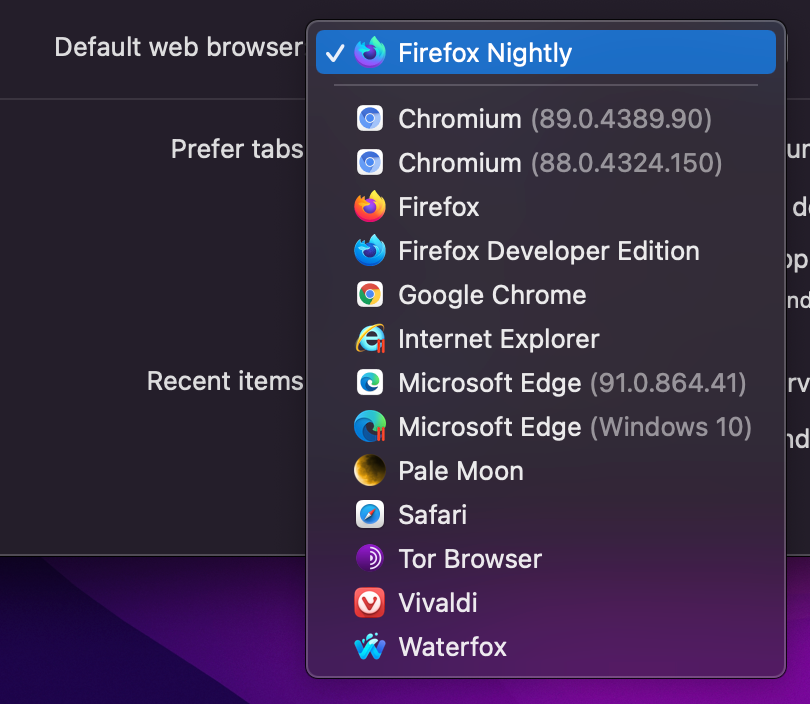Screen dimensions: 810x704
Task: Pick the Internet Explorer text label
Action: tap(499, 339)
